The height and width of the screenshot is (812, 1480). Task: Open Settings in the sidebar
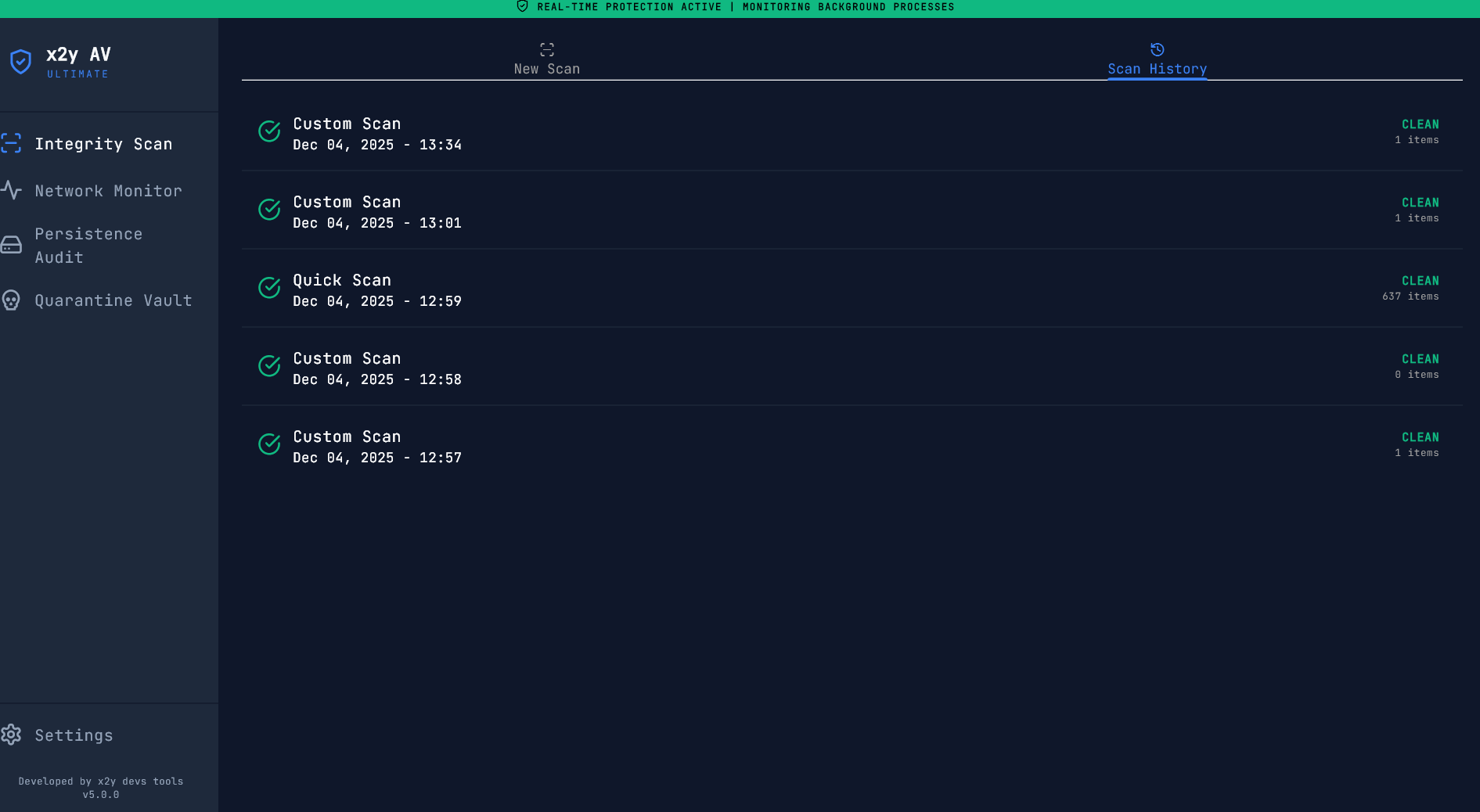pyautogui.click(x=74, y=735)
